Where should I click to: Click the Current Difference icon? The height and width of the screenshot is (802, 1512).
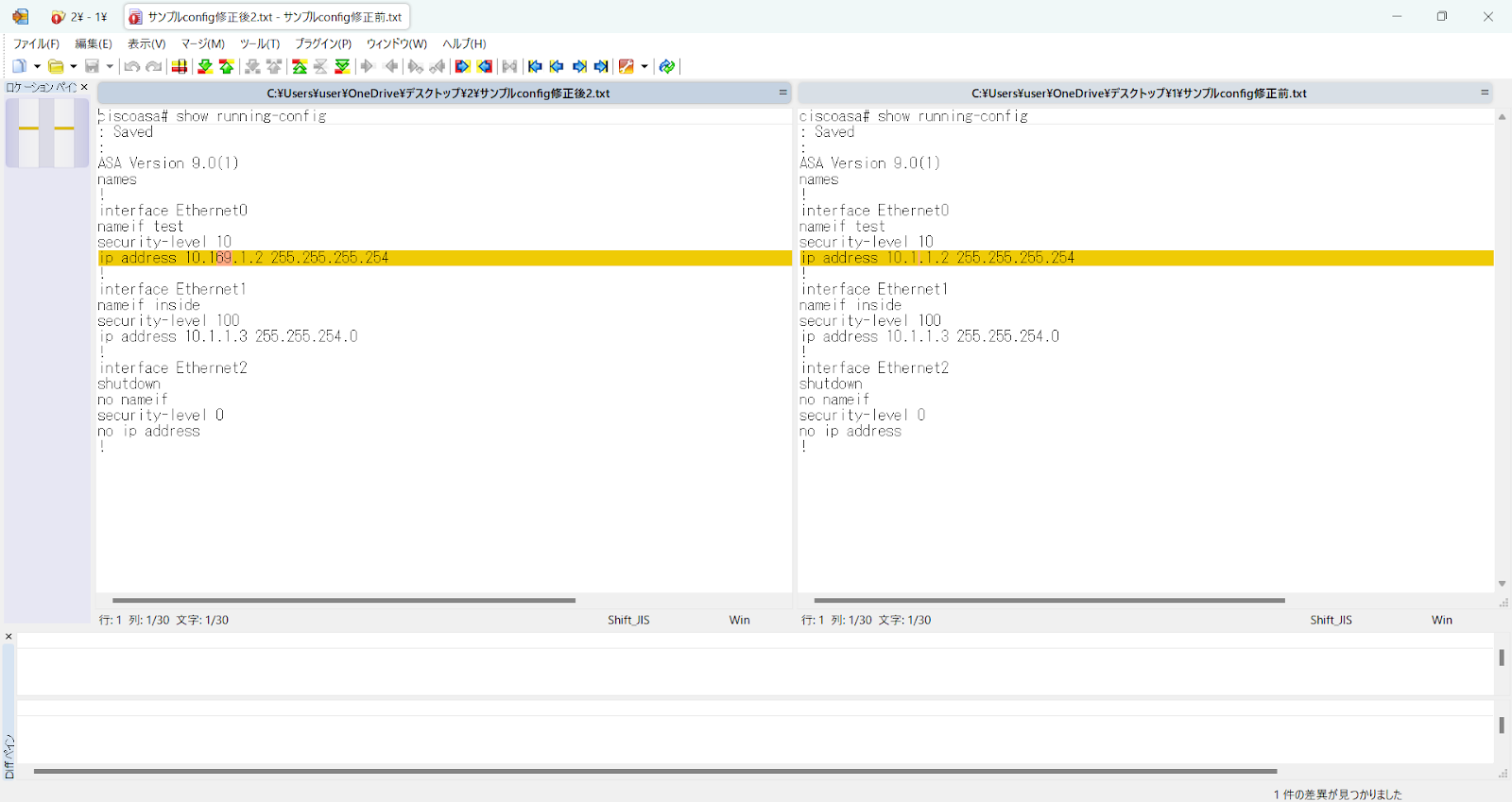click(320, 66)
